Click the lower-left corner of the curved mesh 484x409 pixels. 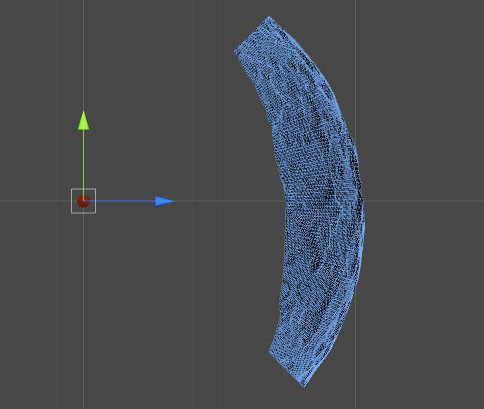click(270, 351)
